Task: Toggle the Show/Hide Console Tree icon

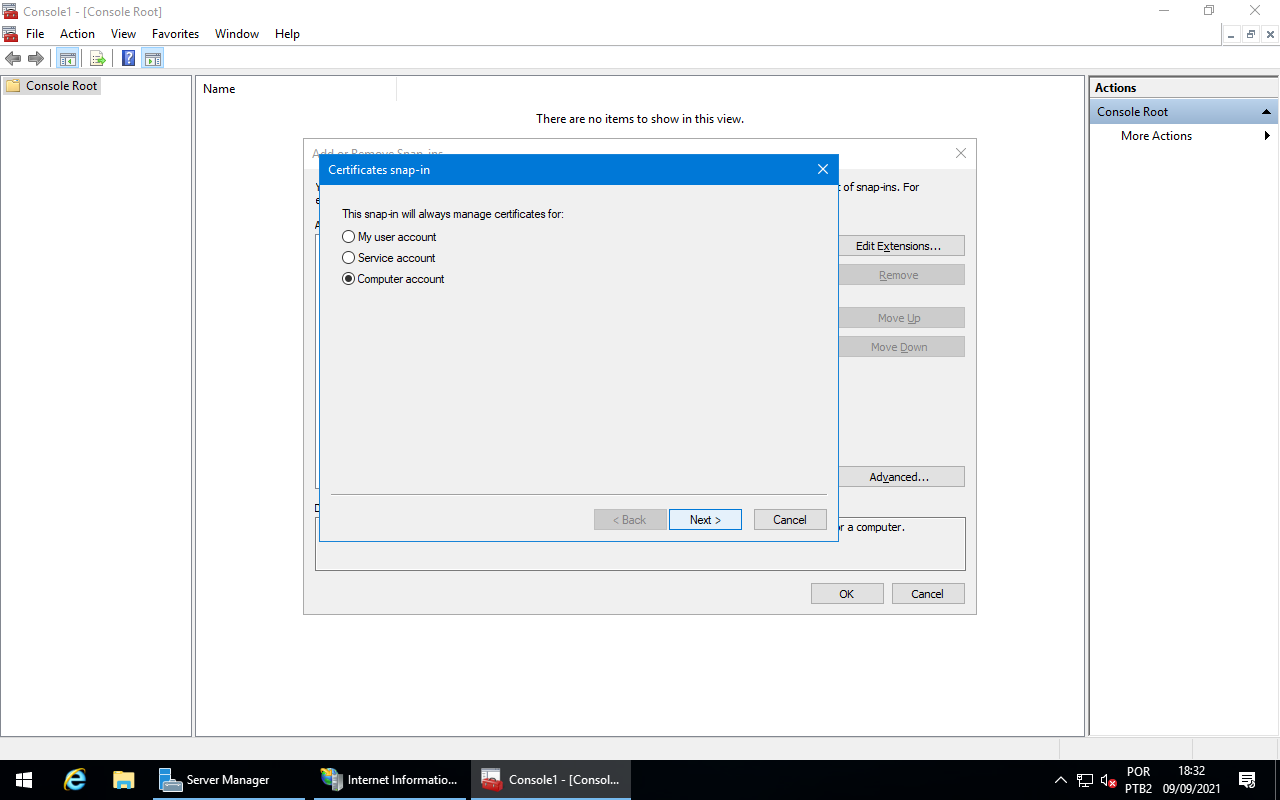Action: coord(67,57)
